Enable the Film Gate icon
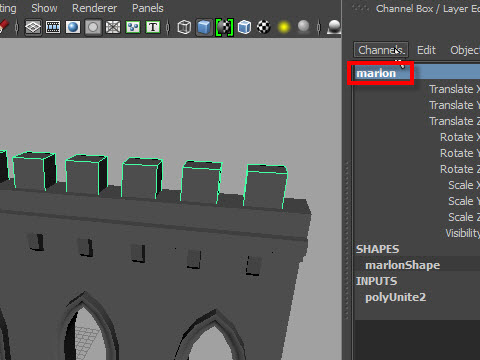This screenshot has width=480, height=360. tap(53, 27)
